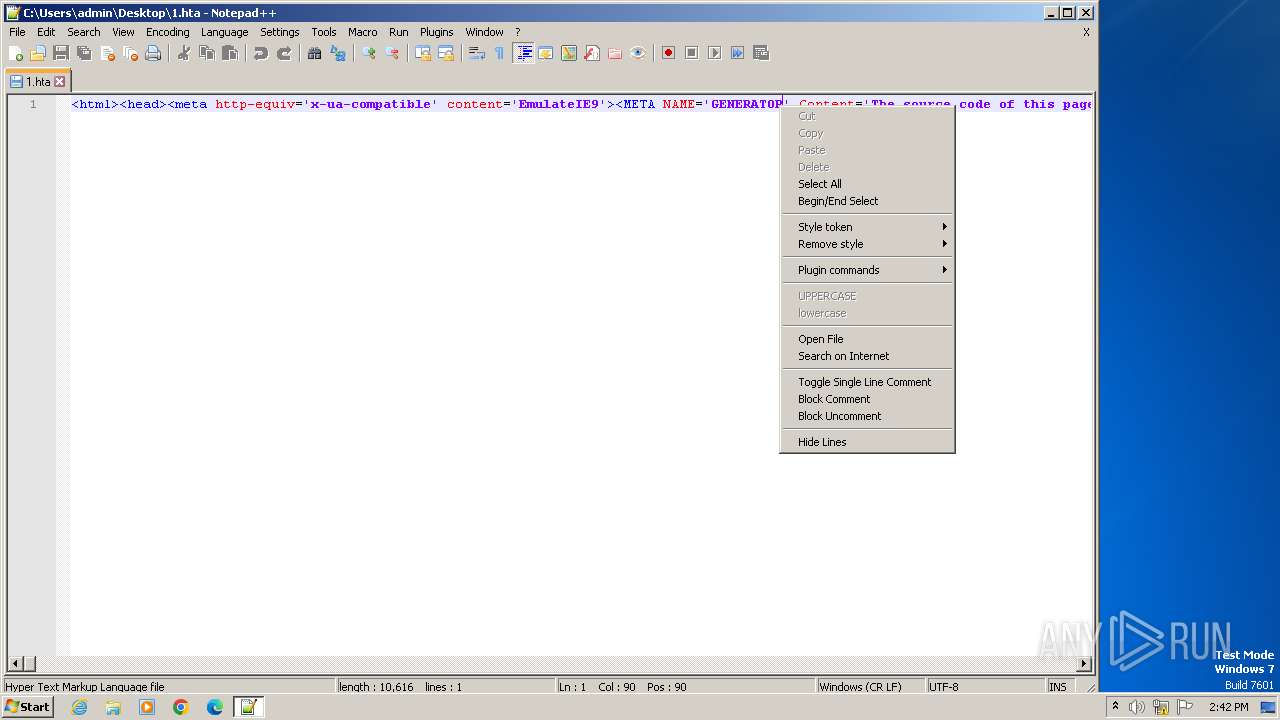Toggle Show All Characters pilcrow icon
The width and height of the screenshot is (1280, 720).
pos(500,53)
